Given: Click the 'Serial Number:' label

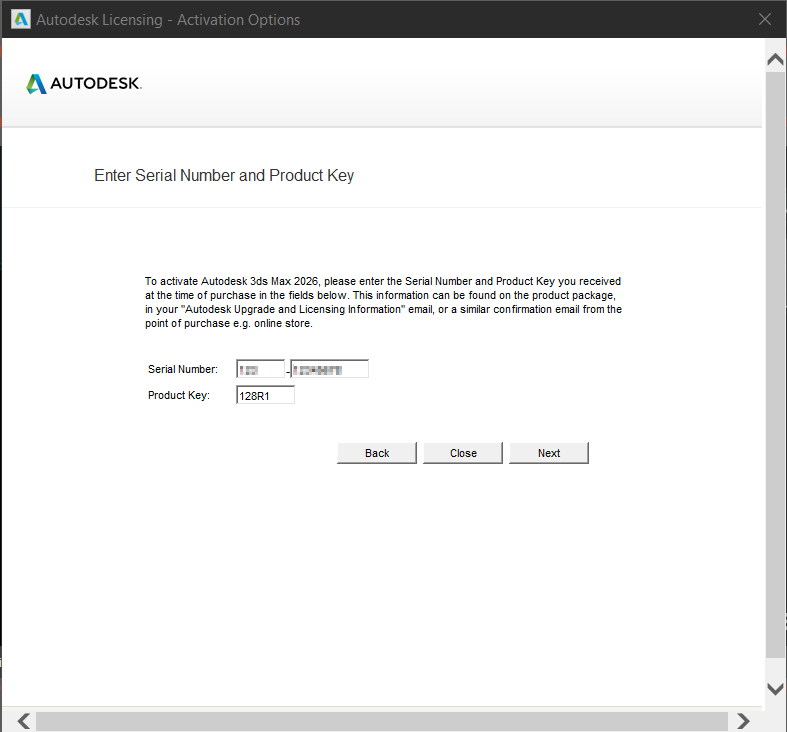Looking at the screenshot, I should click(183, 369).
